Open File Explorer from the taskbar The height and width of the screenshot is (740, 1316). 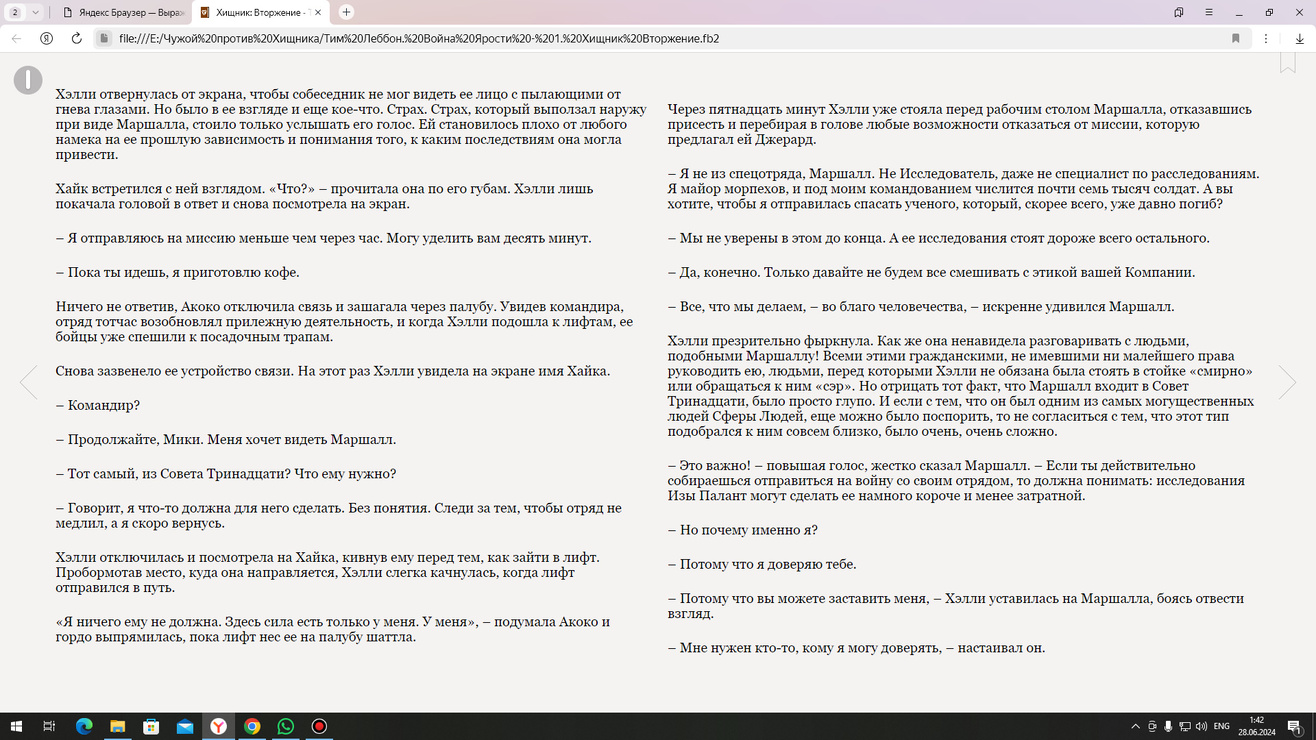[117, 726]
